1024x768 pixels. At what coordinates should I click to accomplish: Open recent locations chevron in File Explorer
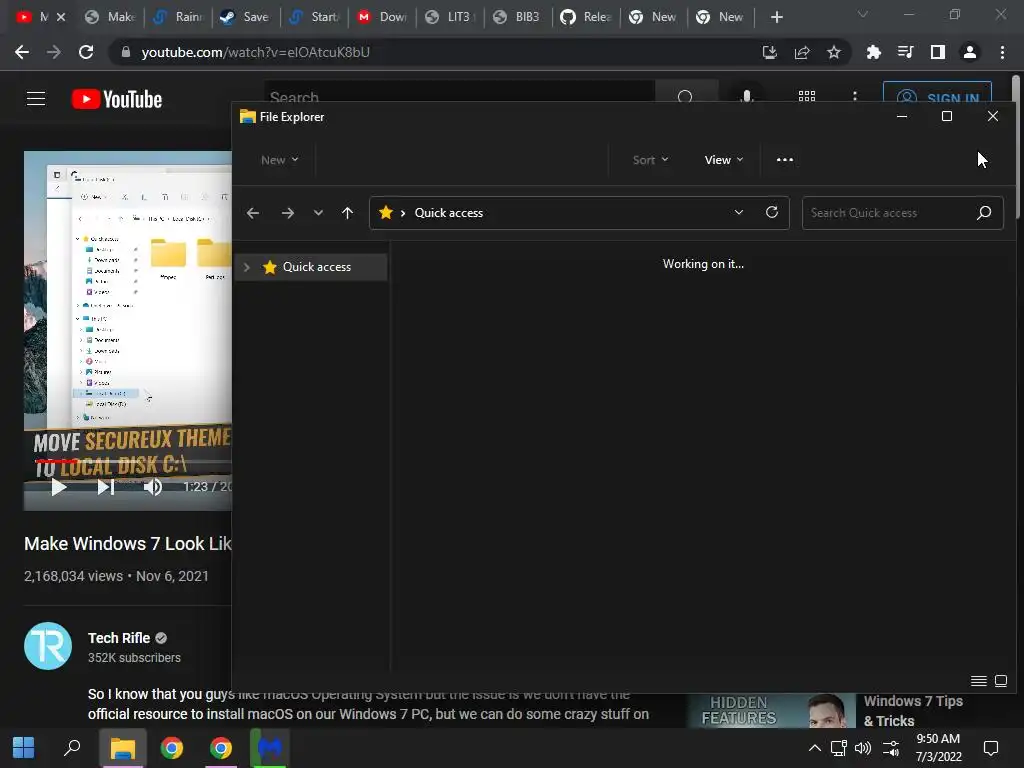point(318,213)
